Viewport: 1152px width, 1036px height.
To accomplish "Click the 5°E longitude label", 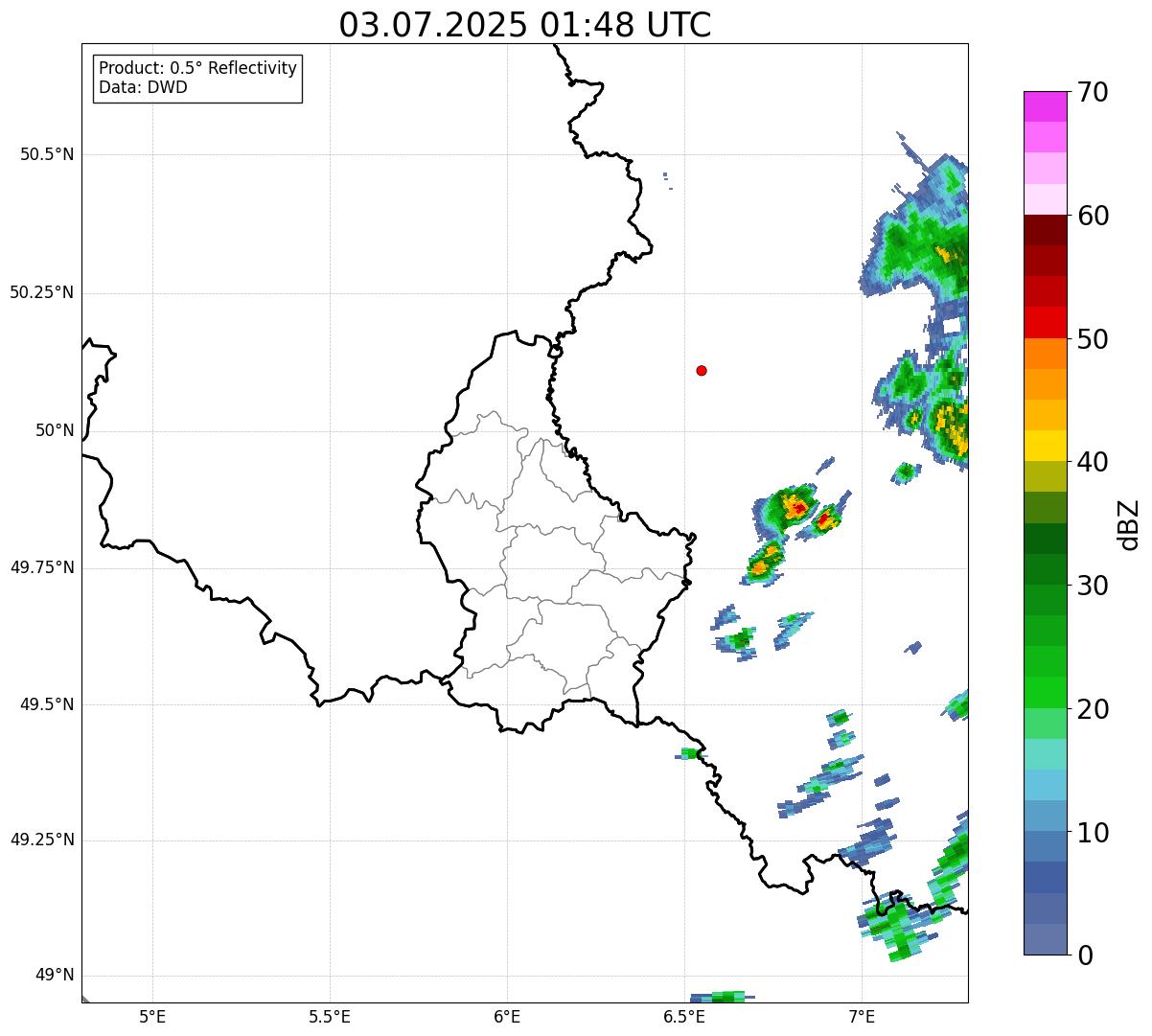I will (152, 1016).
